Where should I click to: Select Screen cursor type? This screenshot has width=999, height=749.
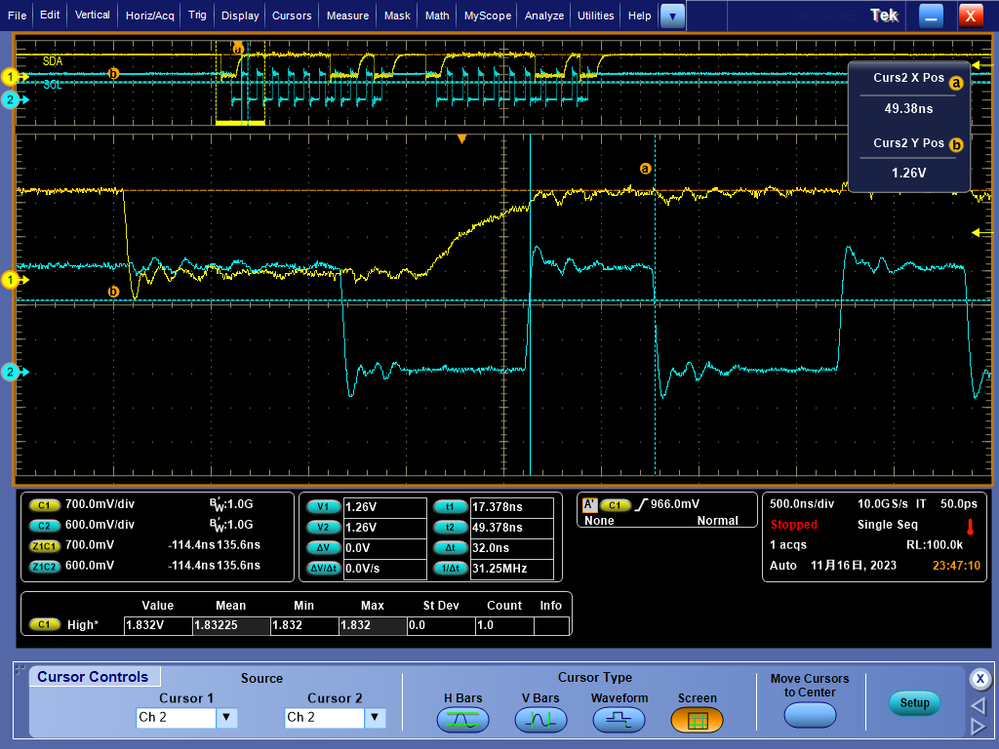point(697,720)
